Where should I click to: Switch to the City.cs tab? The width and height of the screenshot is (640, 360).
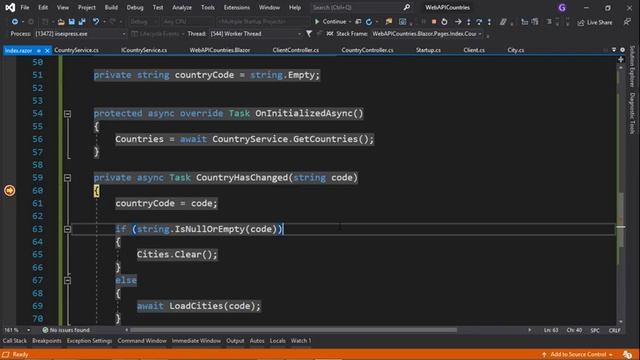516,50
